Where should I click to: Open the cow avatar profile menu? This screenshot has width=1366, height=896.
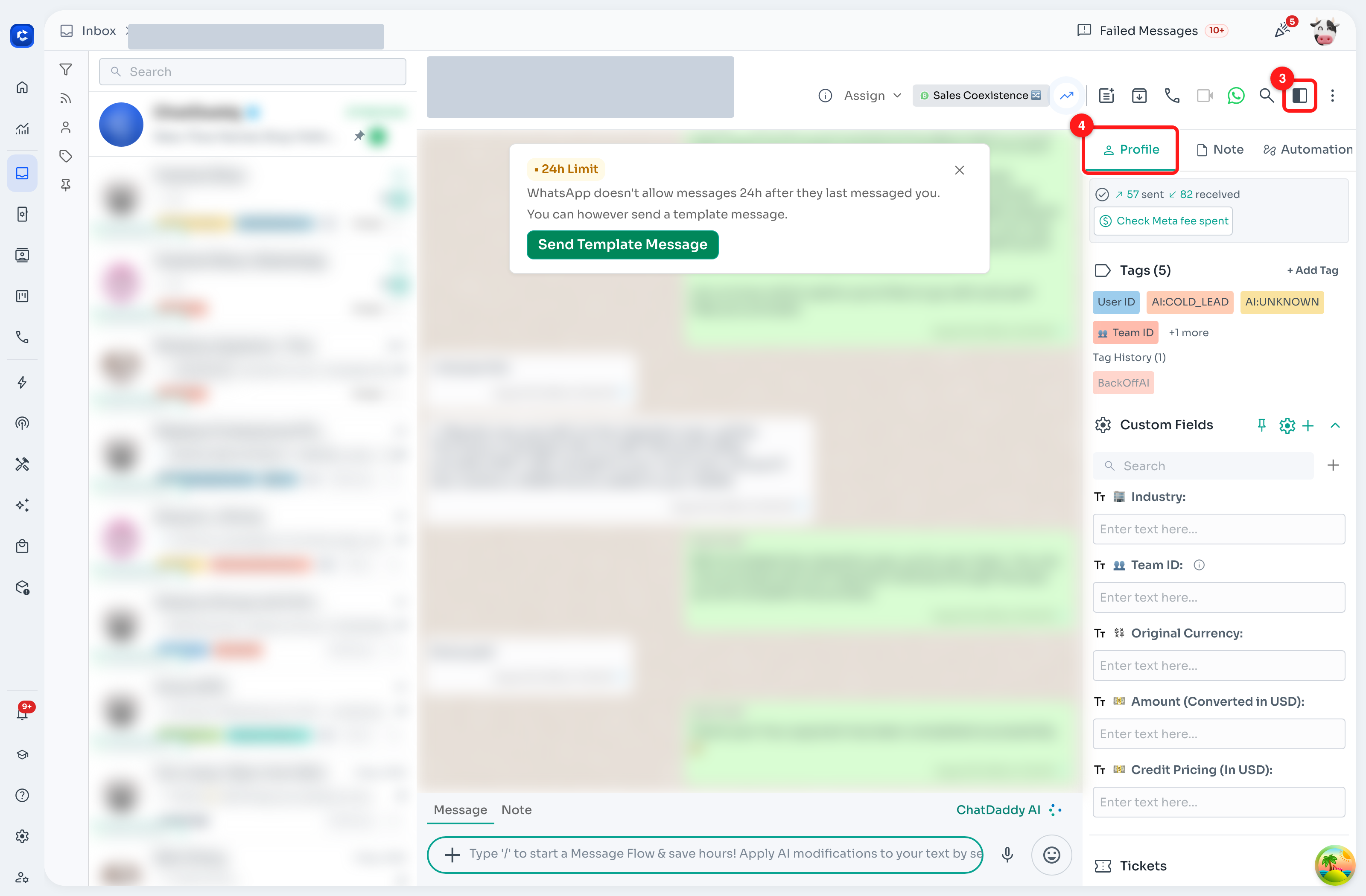point(1324,31)
